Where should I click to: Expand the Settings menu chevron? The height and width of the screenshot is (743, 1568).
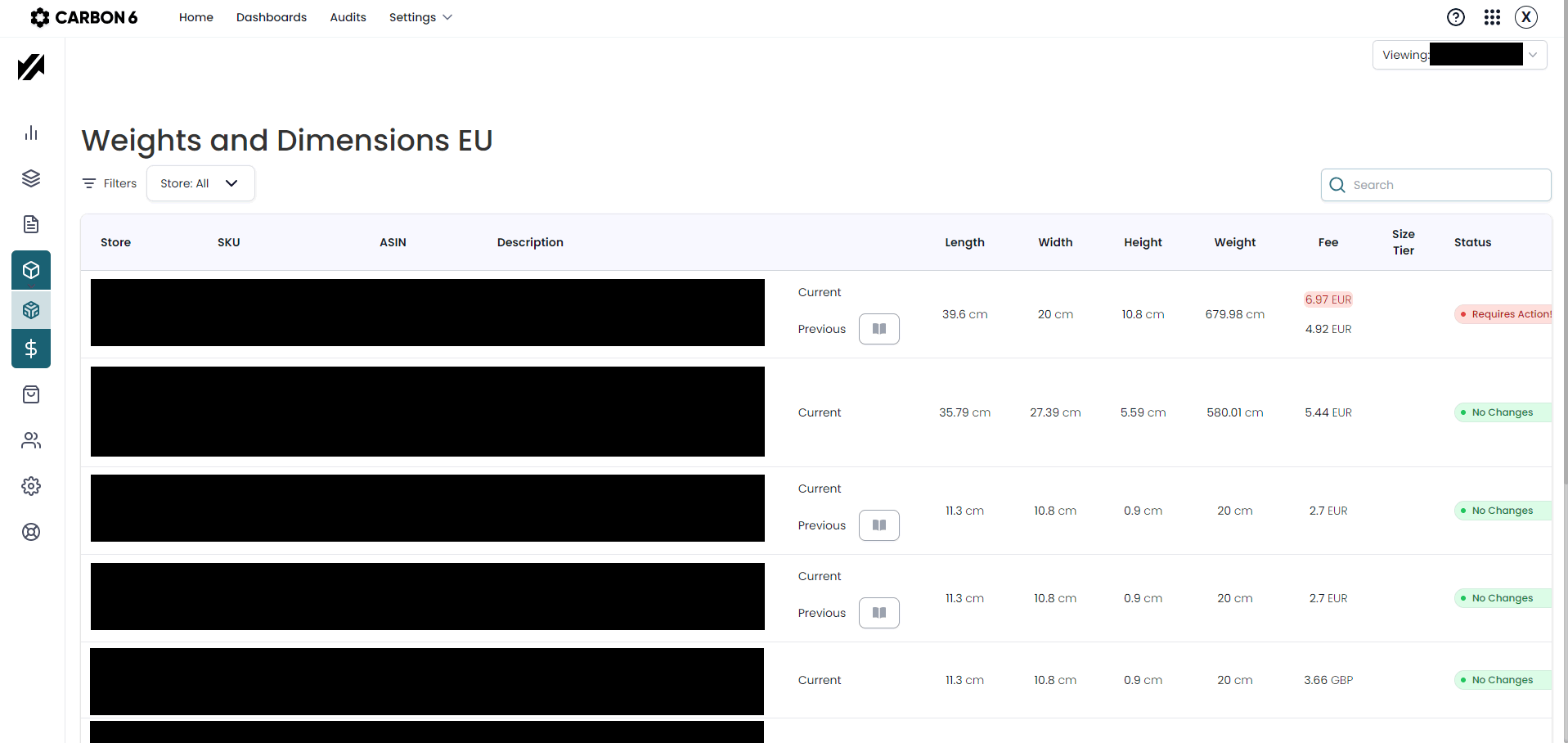click(447, 17)
